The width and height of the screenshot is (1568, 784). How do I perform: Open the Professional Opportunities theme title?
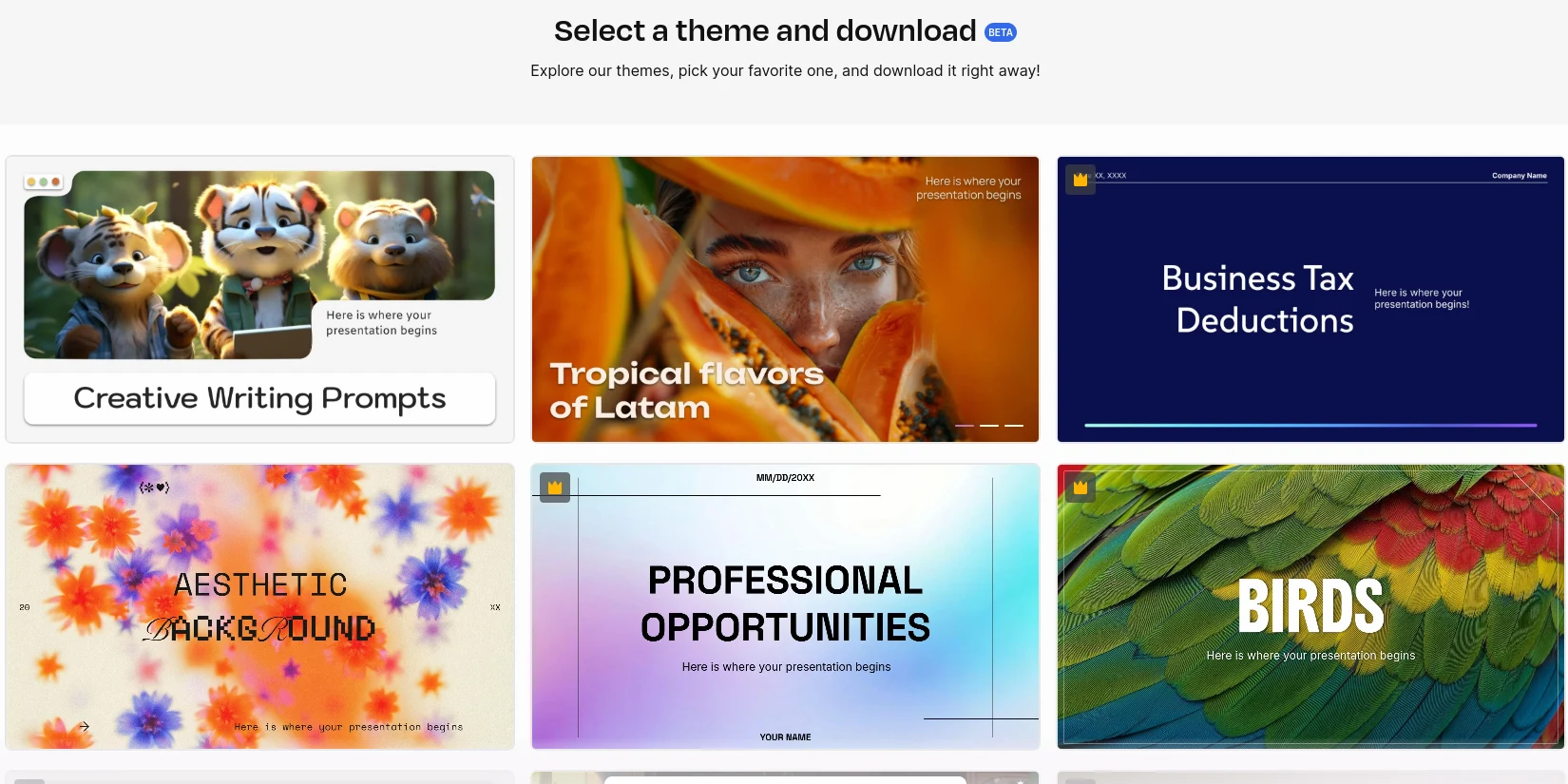(785, 603)
